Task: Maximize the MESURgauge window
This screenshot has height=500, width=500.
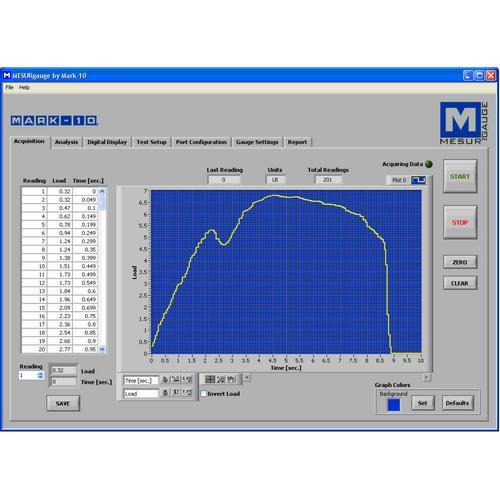Action: tap(480, 76)
